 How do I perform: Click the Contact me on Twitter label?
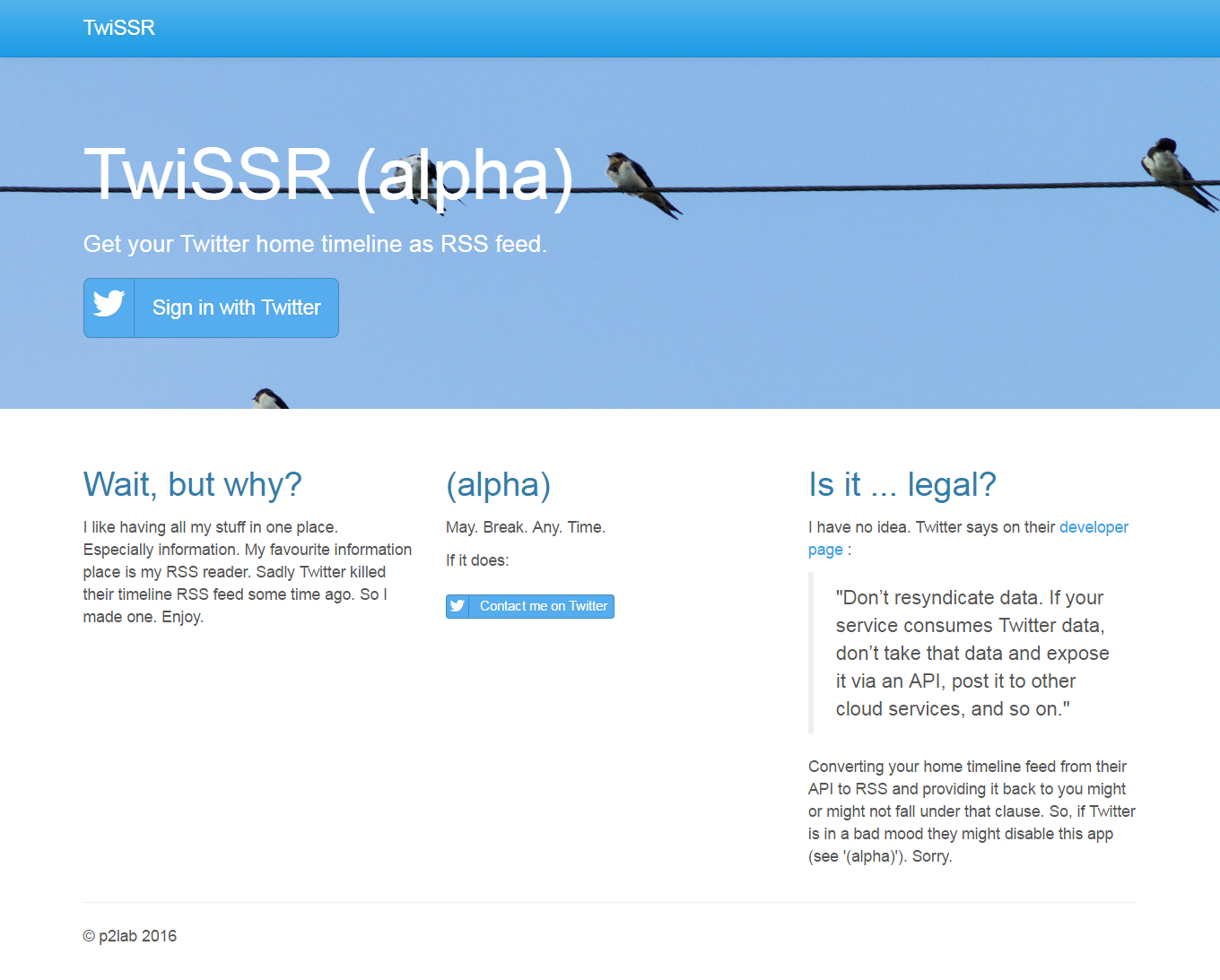544,606
